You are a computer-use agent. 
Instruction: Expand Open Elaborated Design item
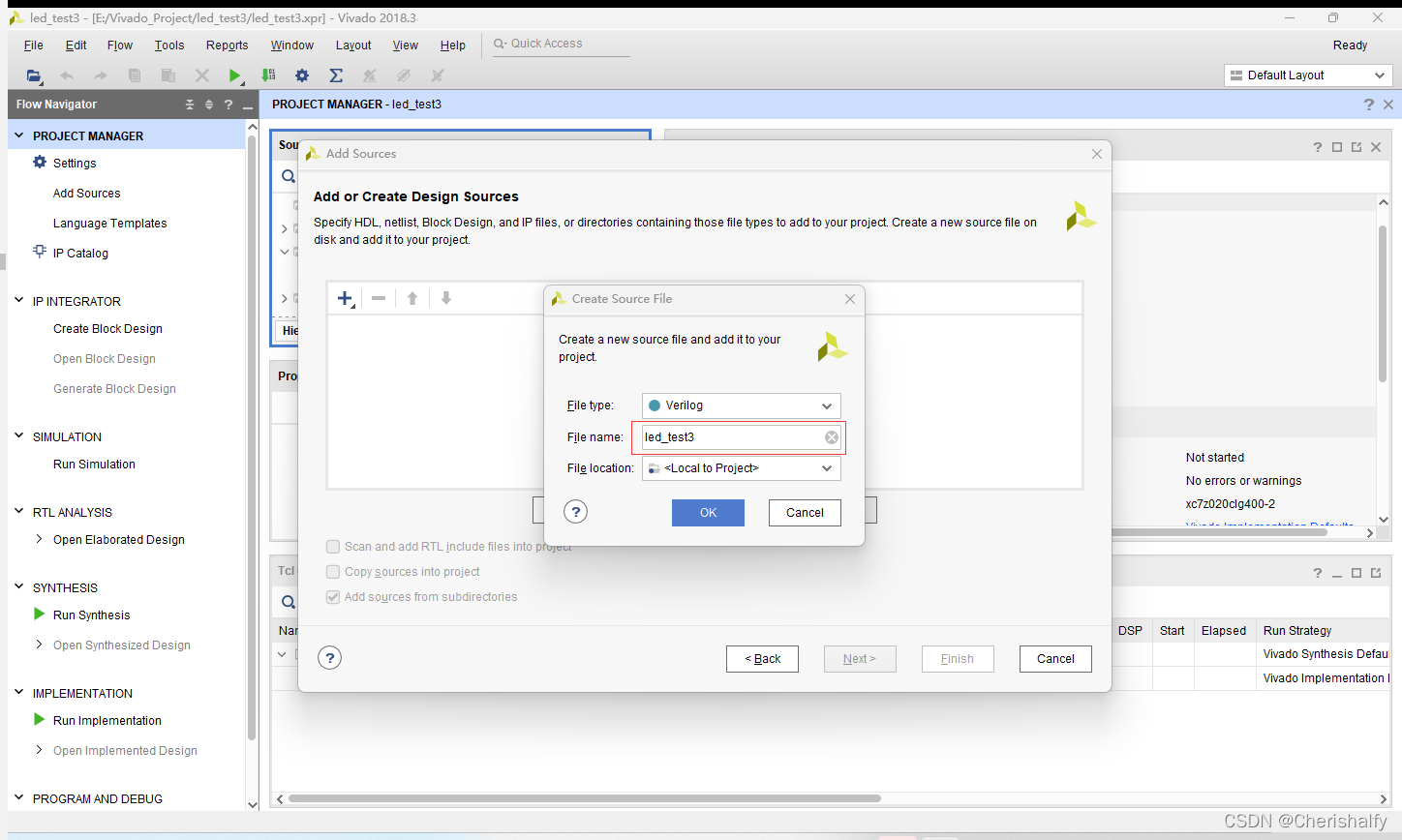pos(39,539)
